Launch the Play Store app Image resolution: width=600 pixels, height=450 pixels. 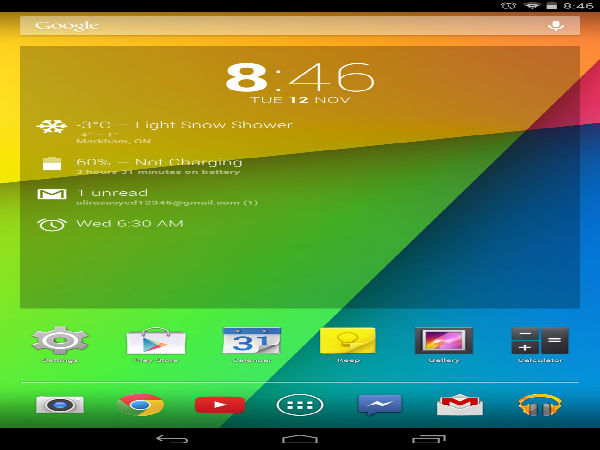point(155,342)
